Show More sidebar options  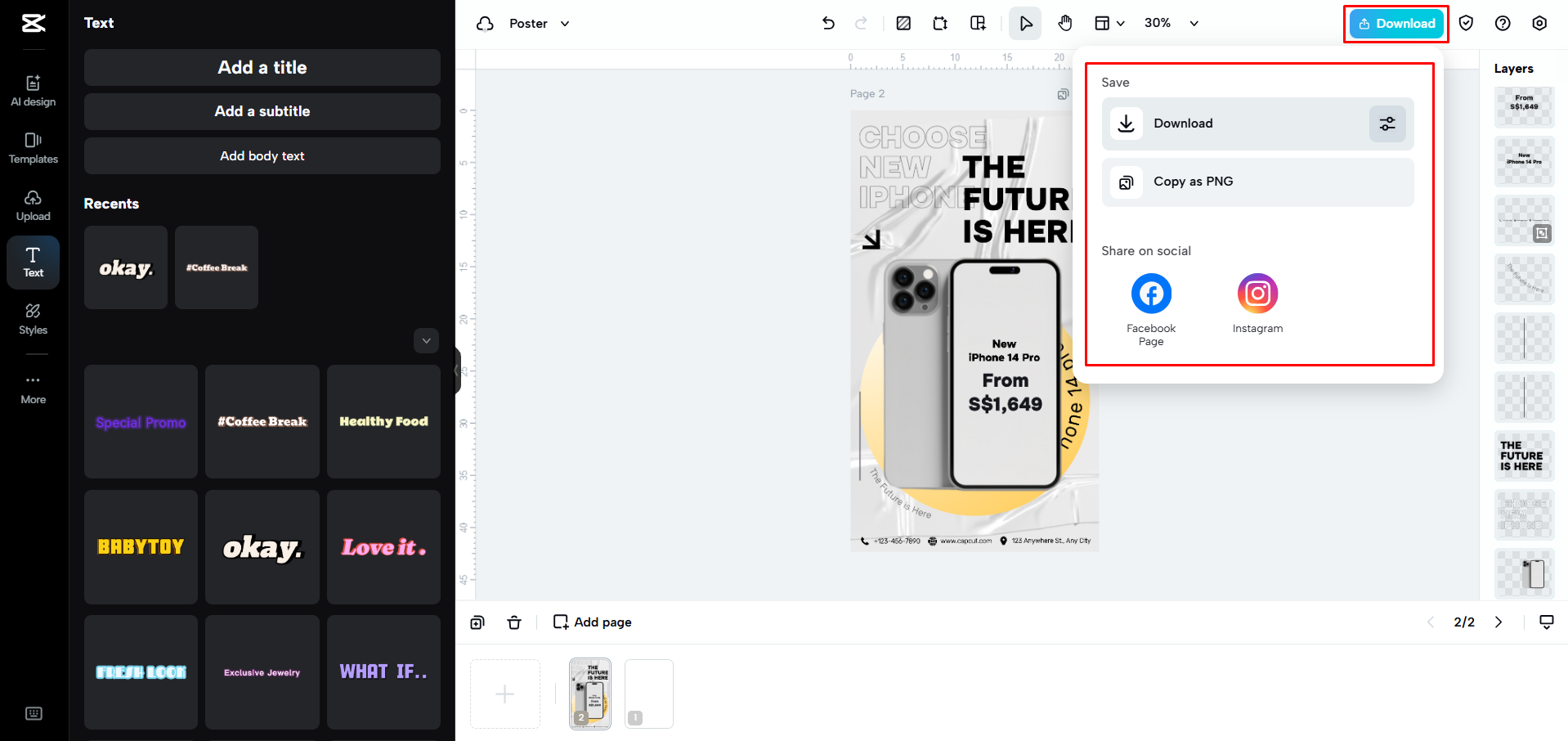[x=34, y=388]
